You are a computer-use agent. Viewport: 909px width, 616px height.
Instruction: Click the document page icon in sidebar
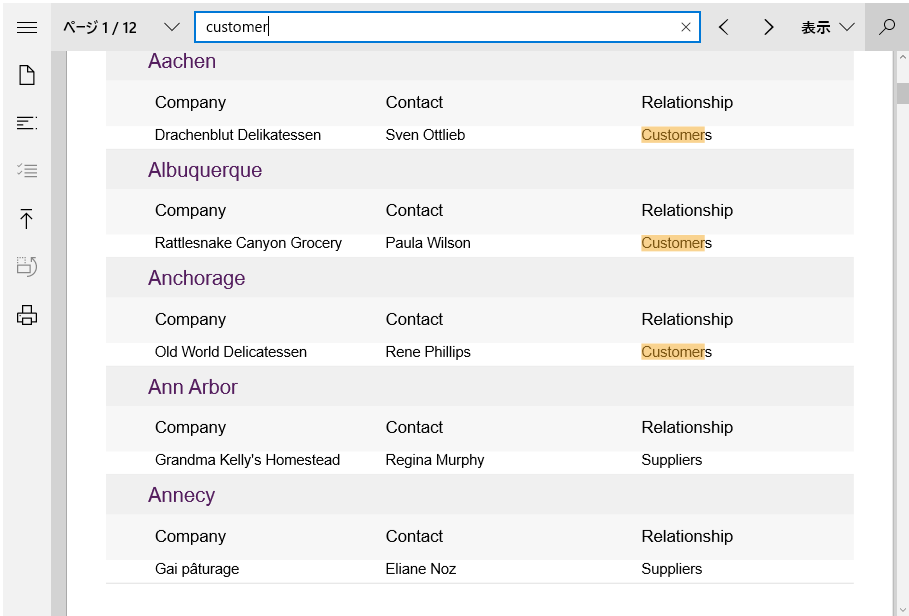pos(27,75)
